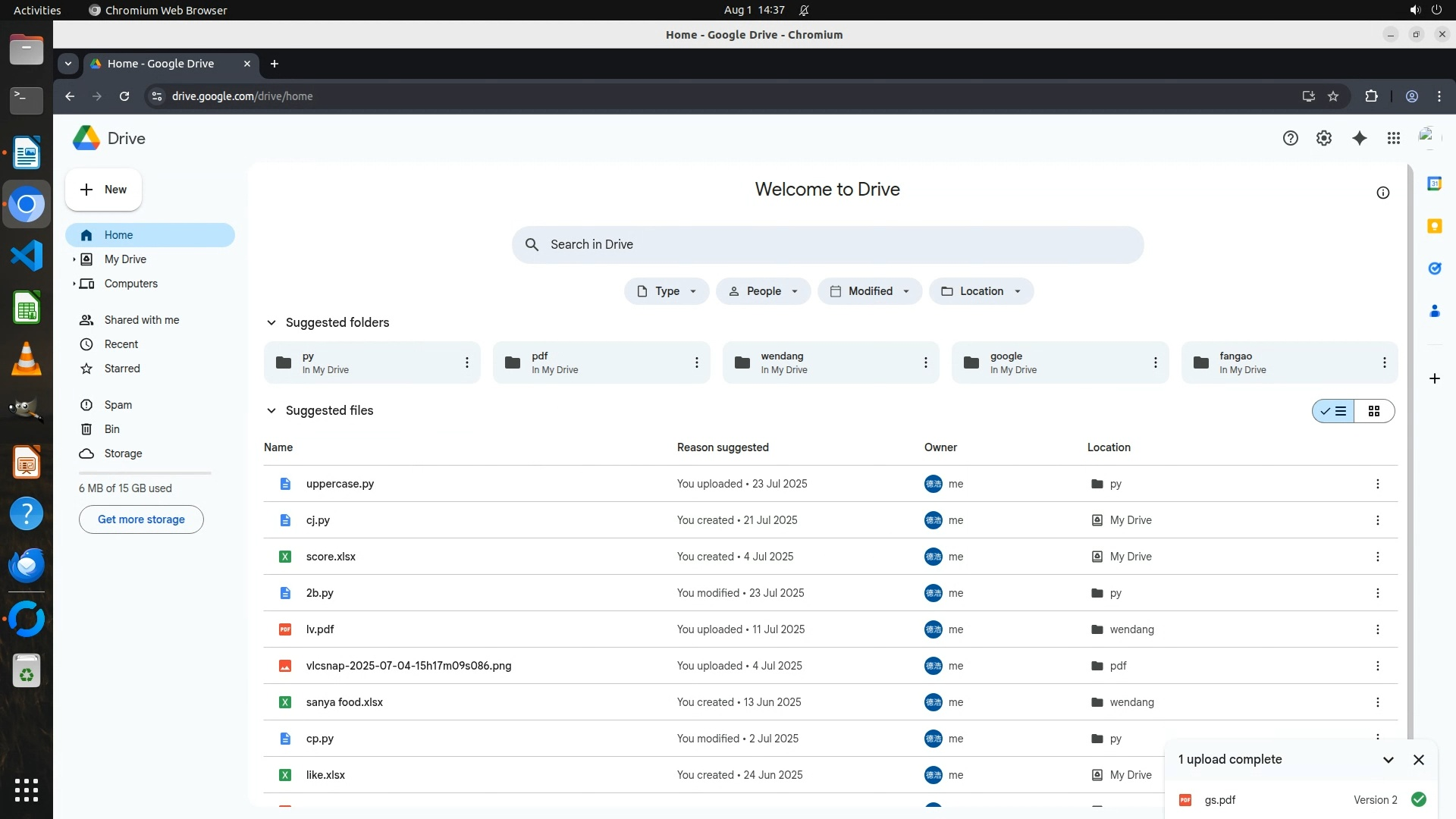This screenshot has width=1456, height=819.
Task: Go to Shared with me
Action: coord(142,320)
